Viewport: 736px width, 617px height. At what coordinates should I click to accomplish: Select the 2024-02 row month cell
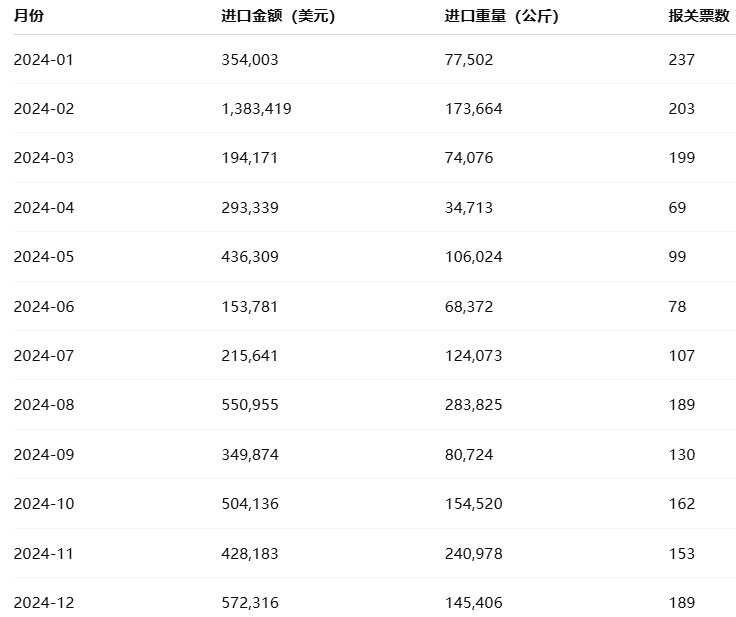[x=44, y=109]
